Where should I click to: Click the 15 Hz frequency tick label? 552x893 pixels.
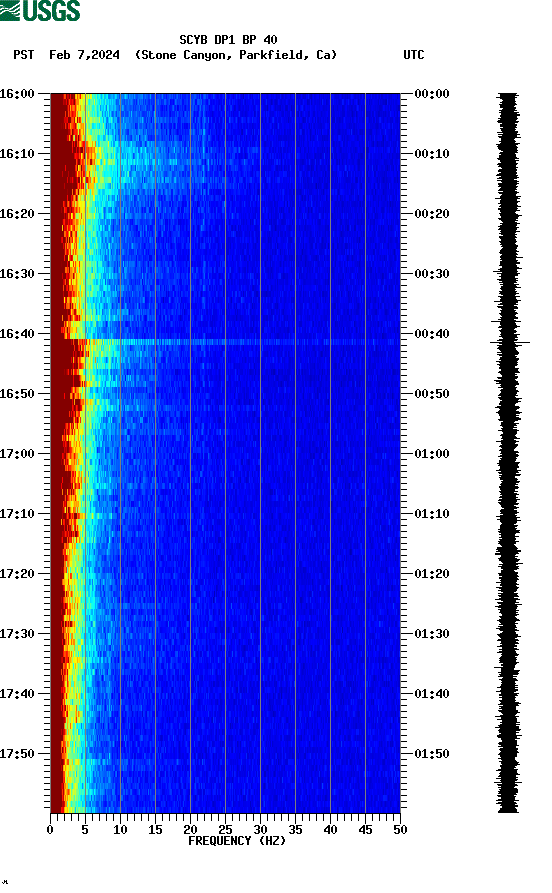(x=156, y=830)
